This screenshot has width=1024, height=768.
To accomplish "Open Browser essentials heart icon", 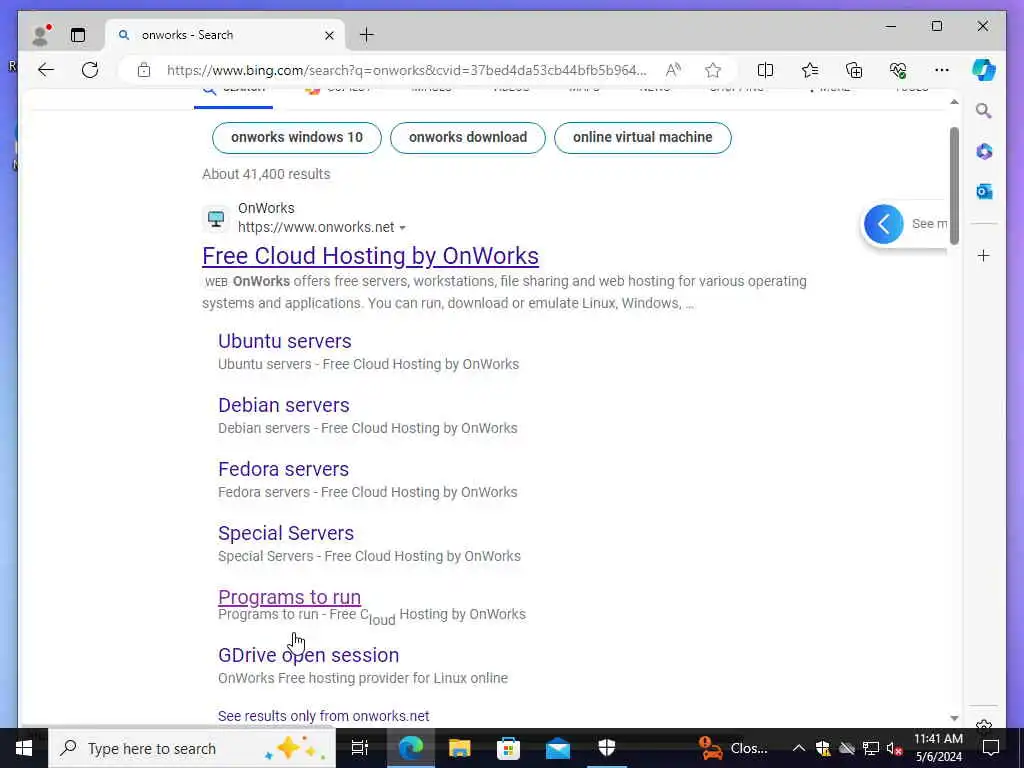I will pyautogui.click(x=898, y=70).
